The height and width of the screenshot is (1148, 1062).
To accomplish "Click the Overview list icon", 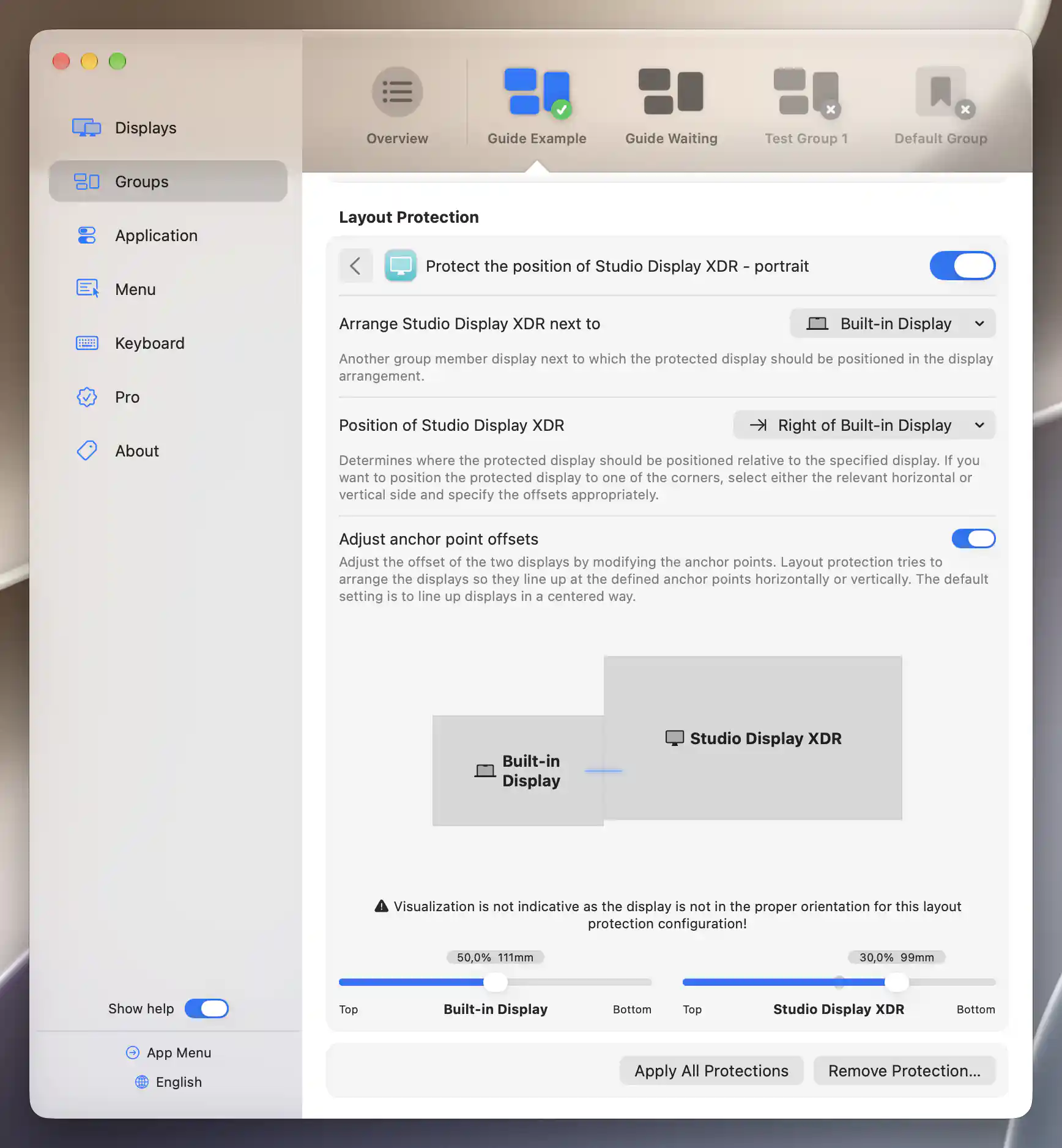I will (x=398, y=92).
